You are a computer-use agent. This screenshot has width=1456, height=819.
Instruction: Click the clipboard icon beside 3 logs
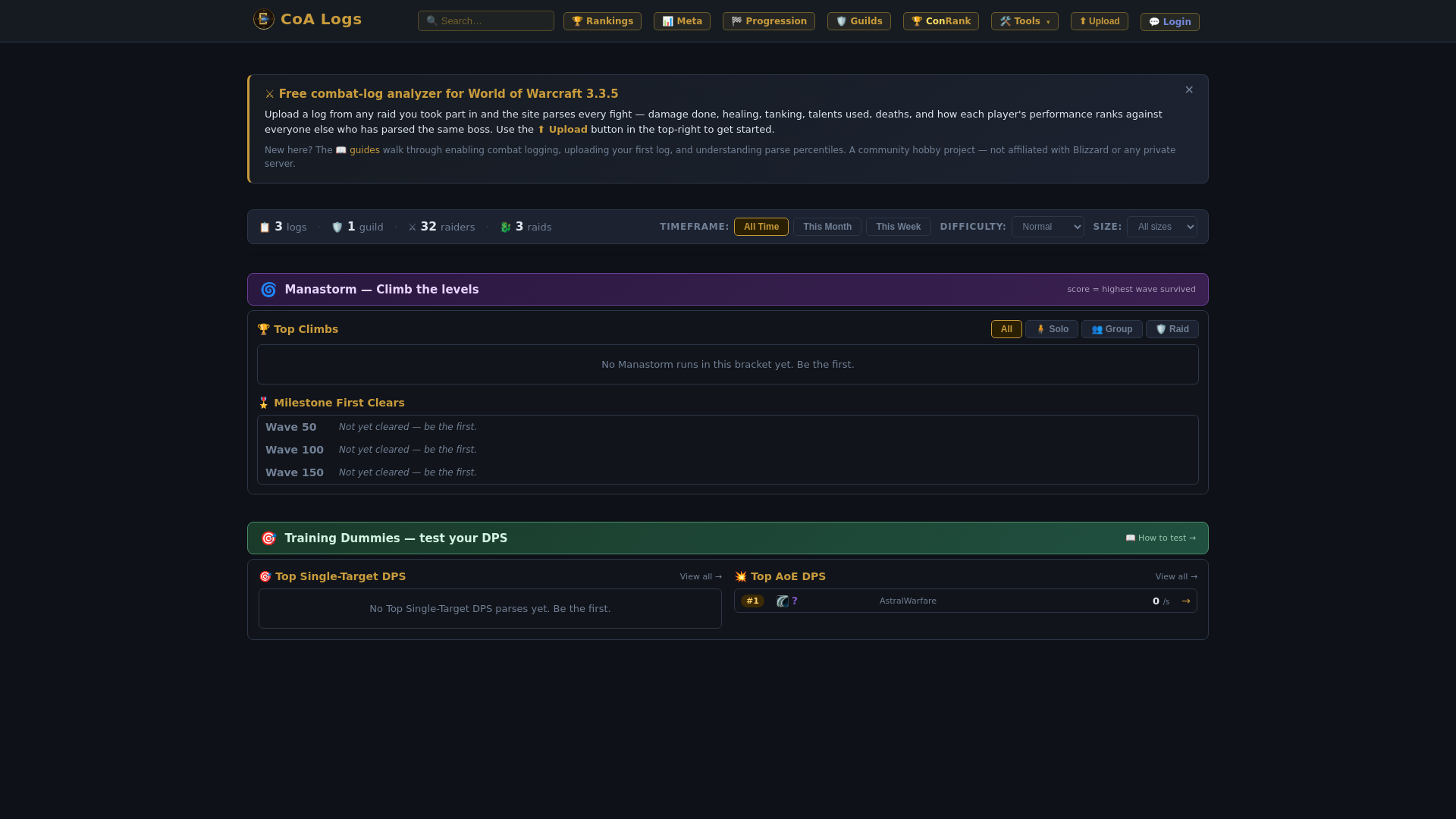pyautogui.click(x=265, y=227)
